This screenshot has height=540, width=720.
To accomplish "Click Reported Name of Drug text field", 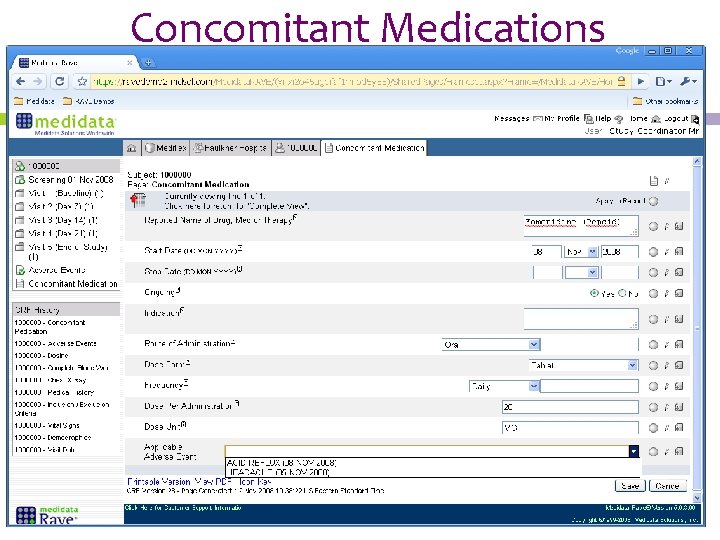I will 581,225.
